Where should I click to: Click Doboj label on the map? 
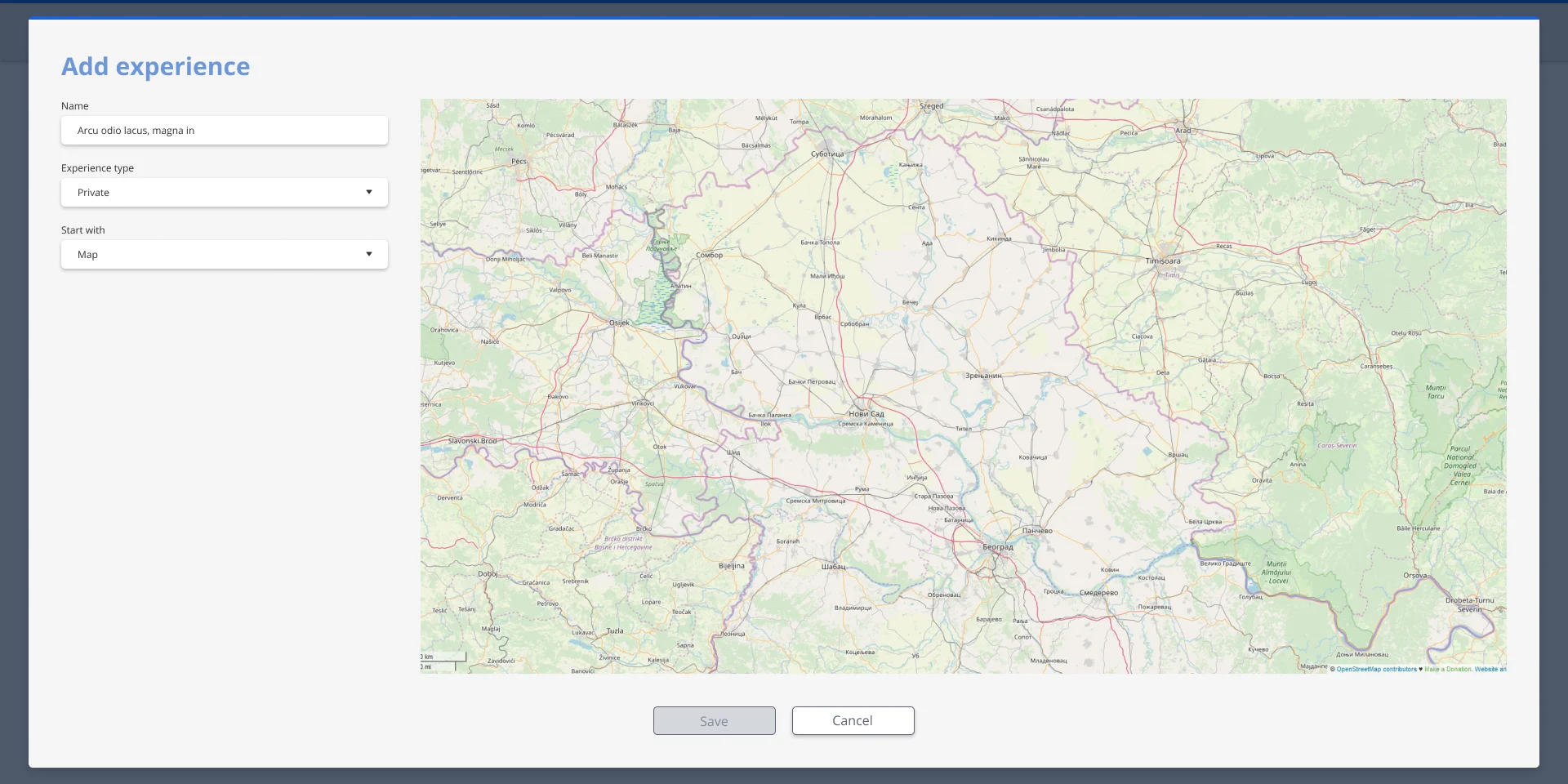tap(488, 574)
